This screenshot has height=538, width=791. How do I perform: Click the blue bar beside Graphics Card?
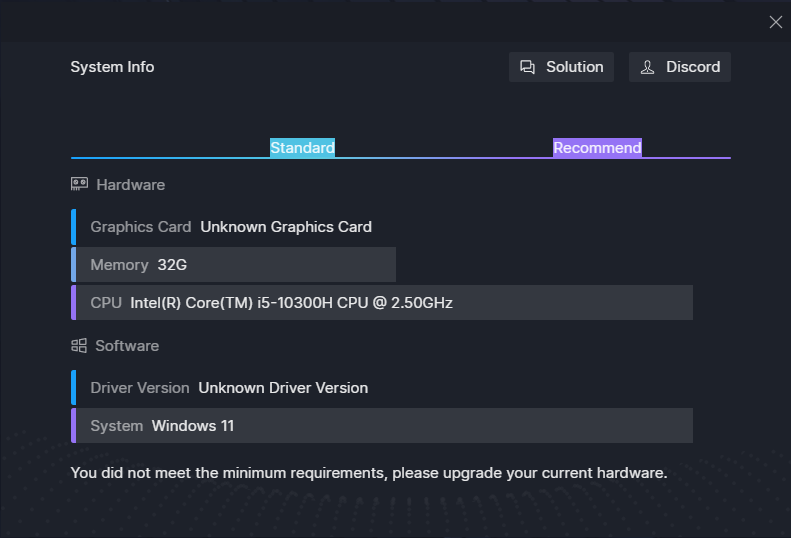tap(73, 227)
